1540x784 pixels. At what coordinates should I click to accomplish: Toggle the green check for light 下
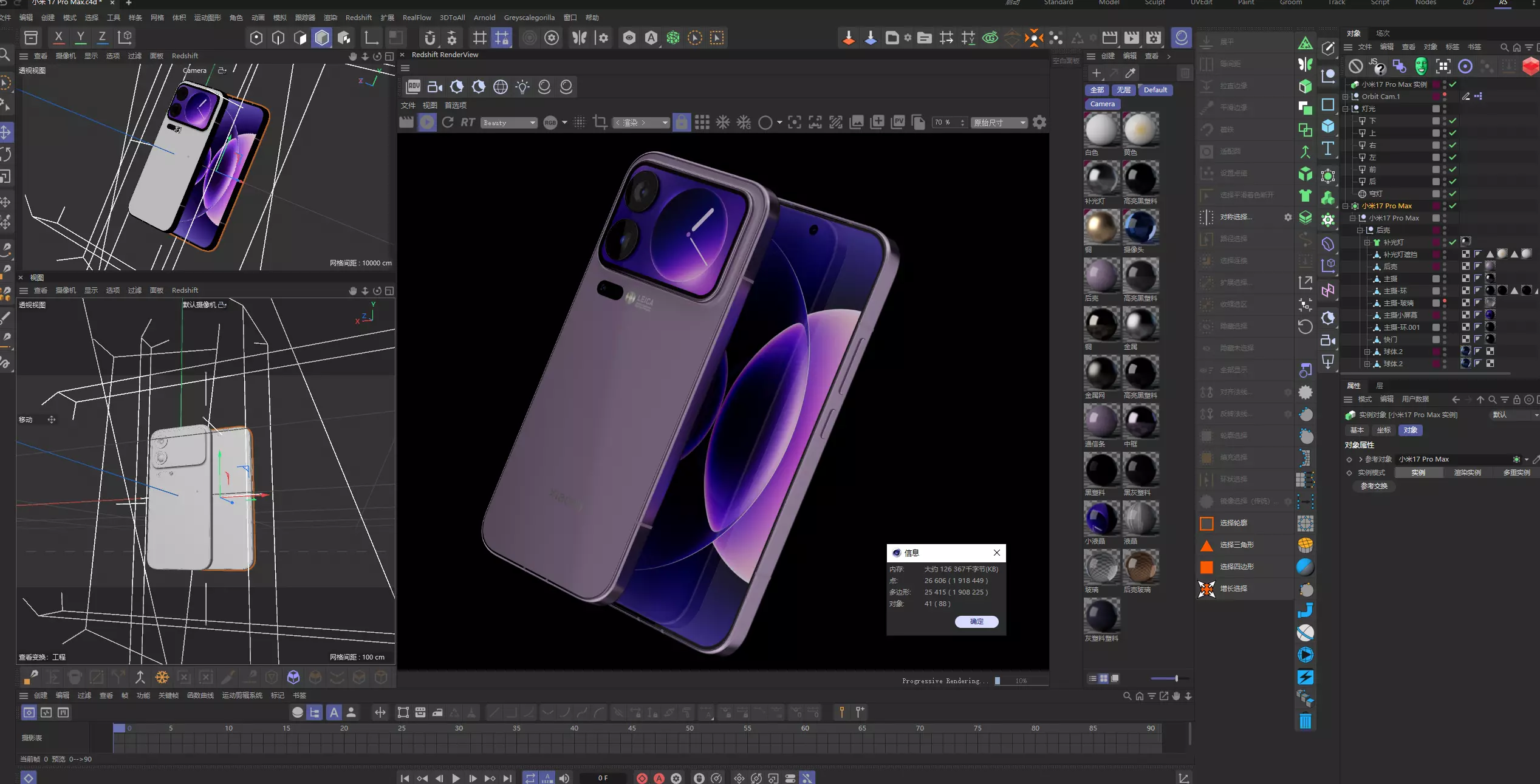tap(1453, 121)
